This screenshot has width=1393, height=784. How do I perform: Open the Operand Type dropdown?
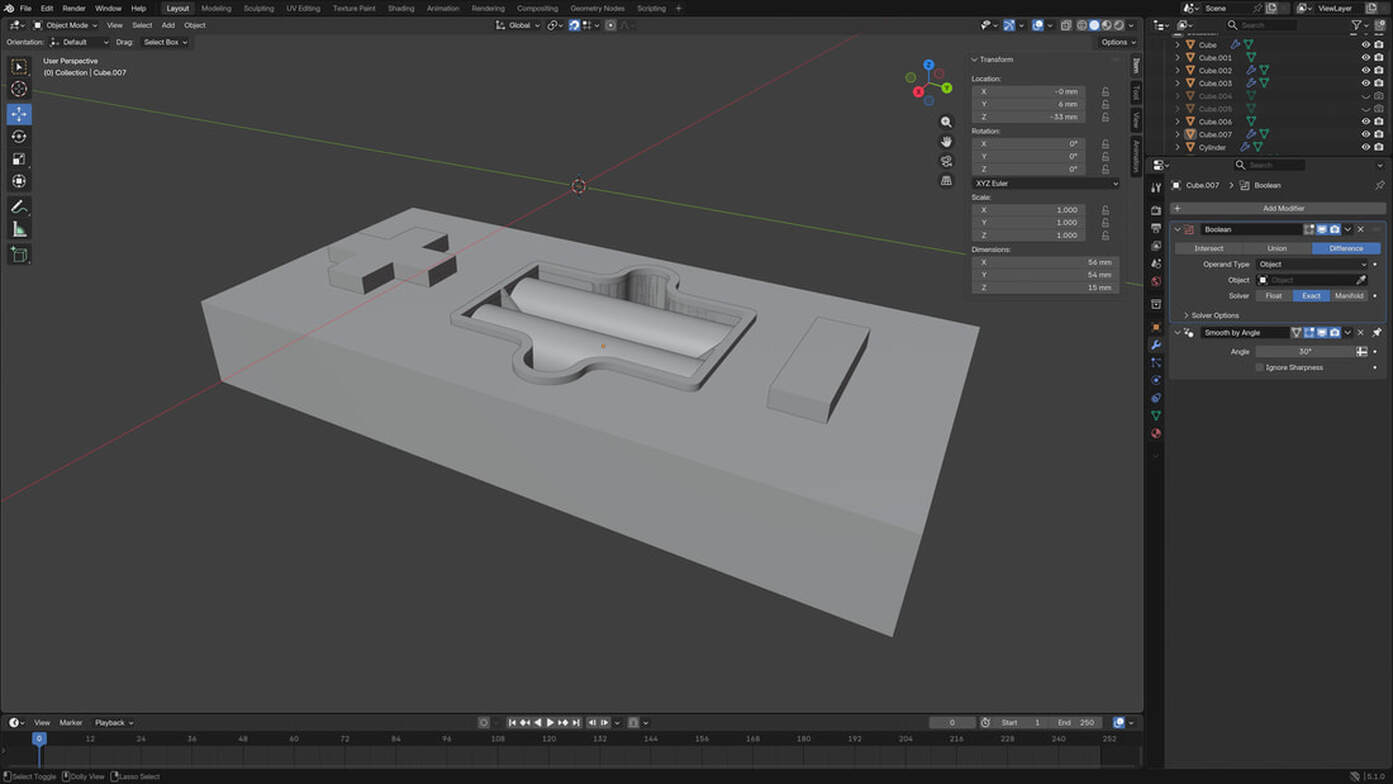tap(1311, 264)
